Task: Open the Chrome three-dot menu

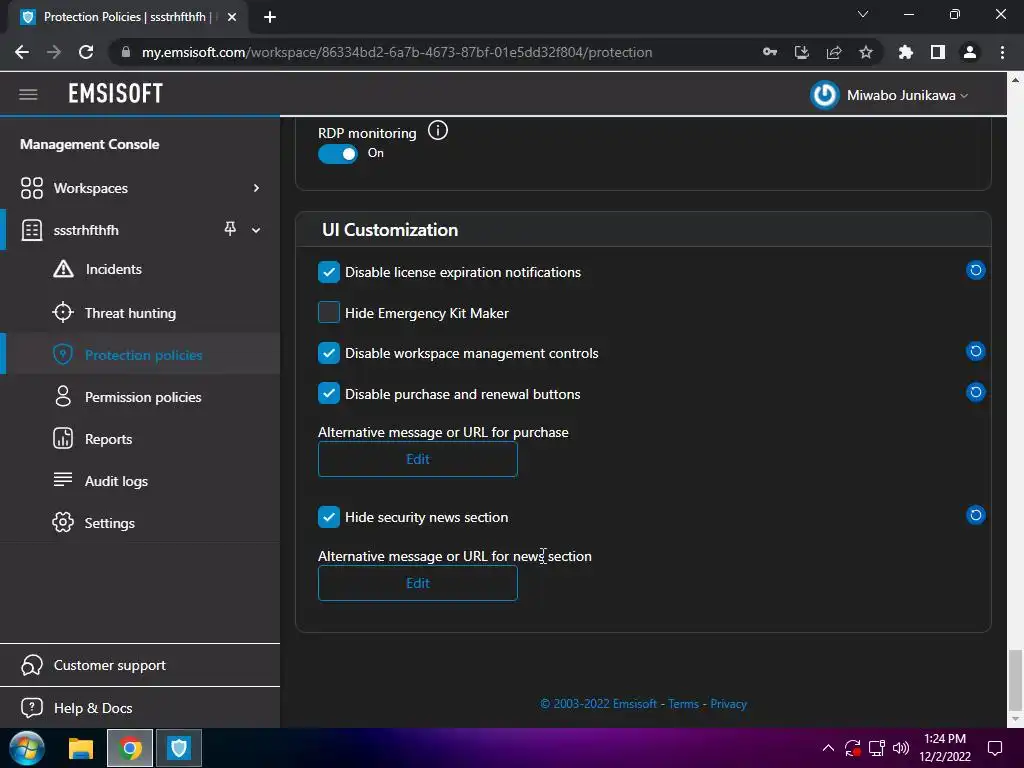Action: tap(1002, 52)
